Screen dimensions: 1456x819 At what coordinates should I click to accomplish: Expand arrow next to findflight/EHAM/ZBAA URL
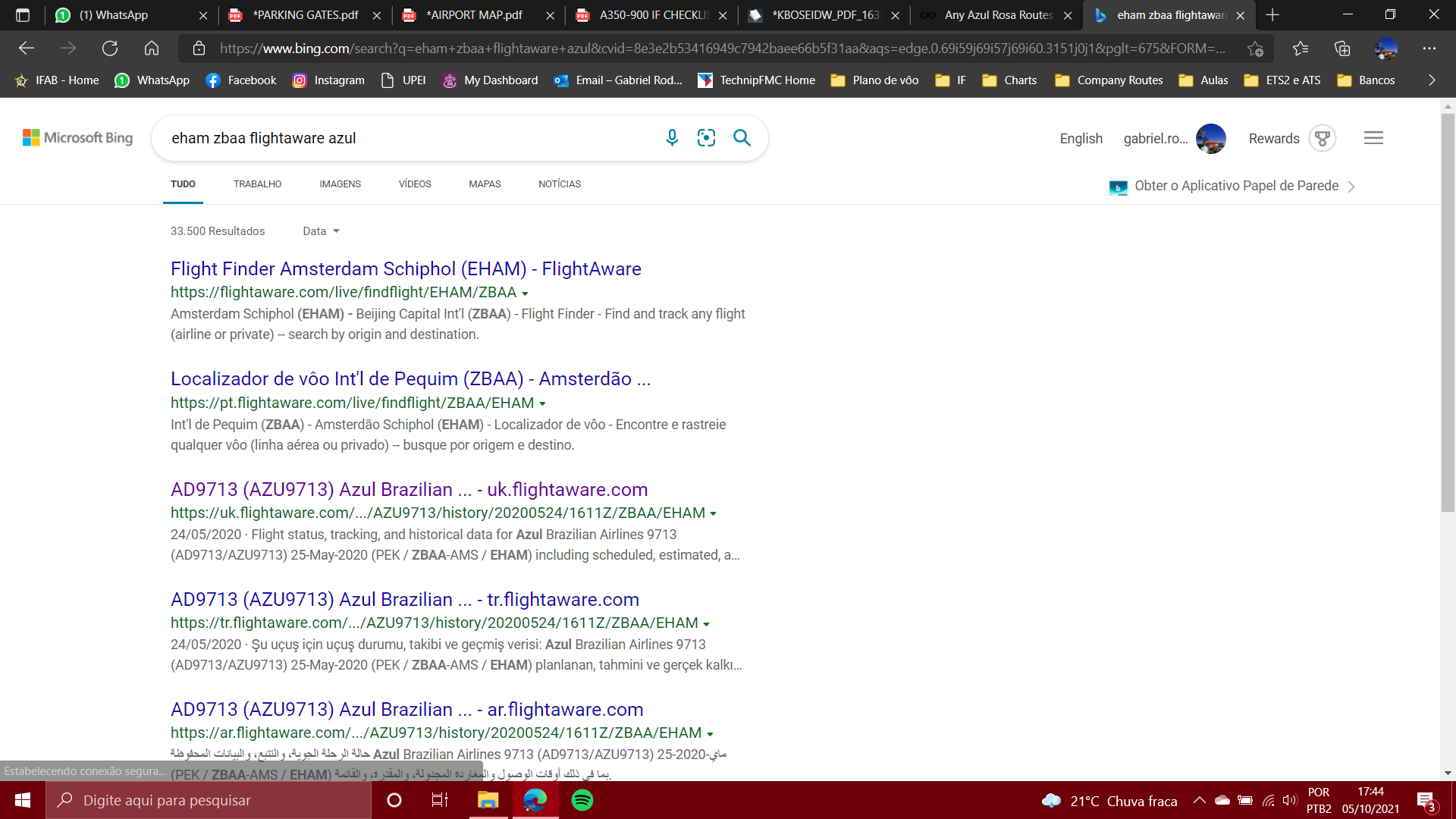525,293
